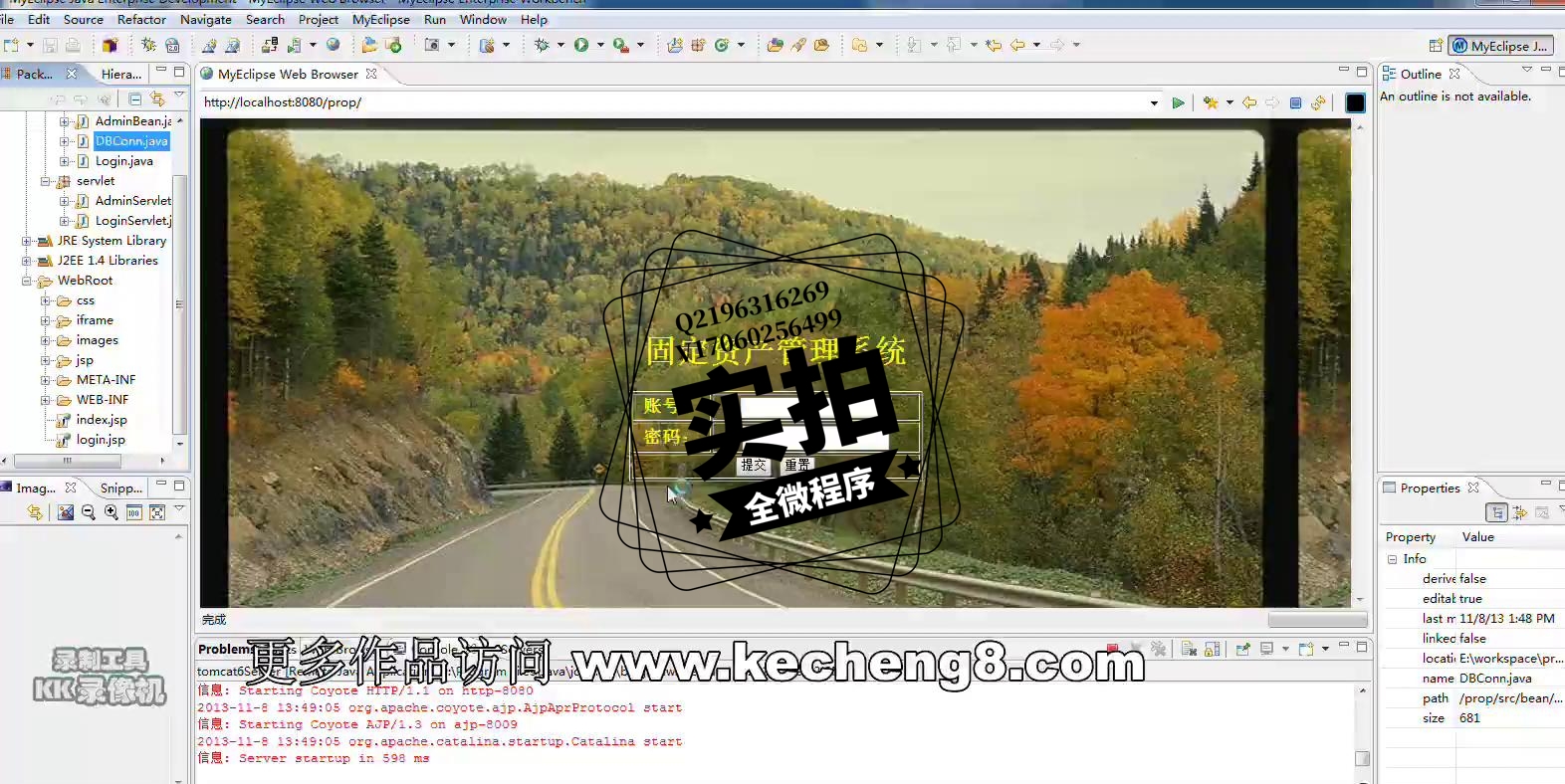1565x784 pixels.
Task: Open the URL history dropdown arrow
Action: click(1154, 102)
